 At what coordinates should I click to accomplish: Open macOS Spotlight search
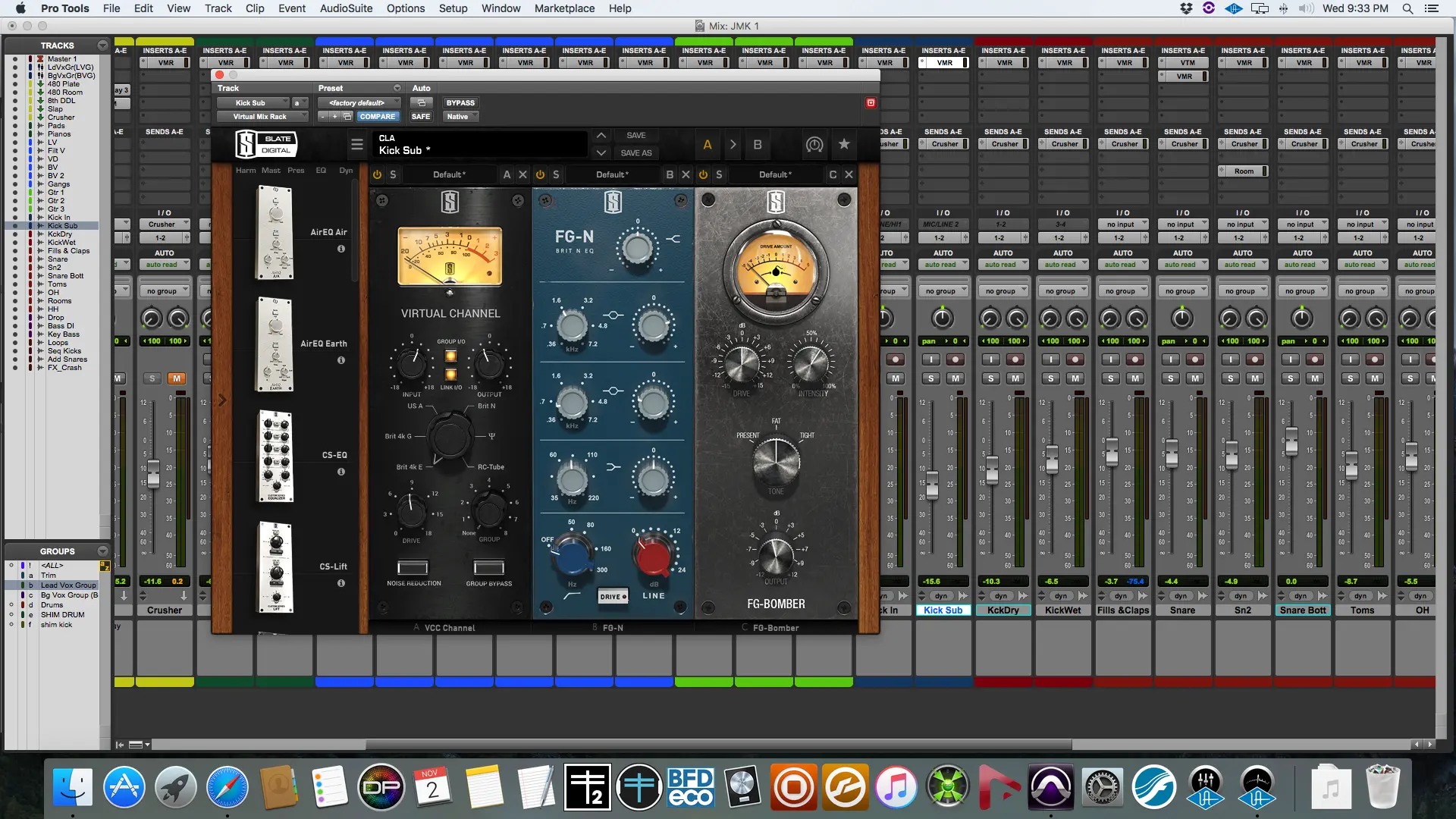pyautogui.click(x=1407, y=8)
